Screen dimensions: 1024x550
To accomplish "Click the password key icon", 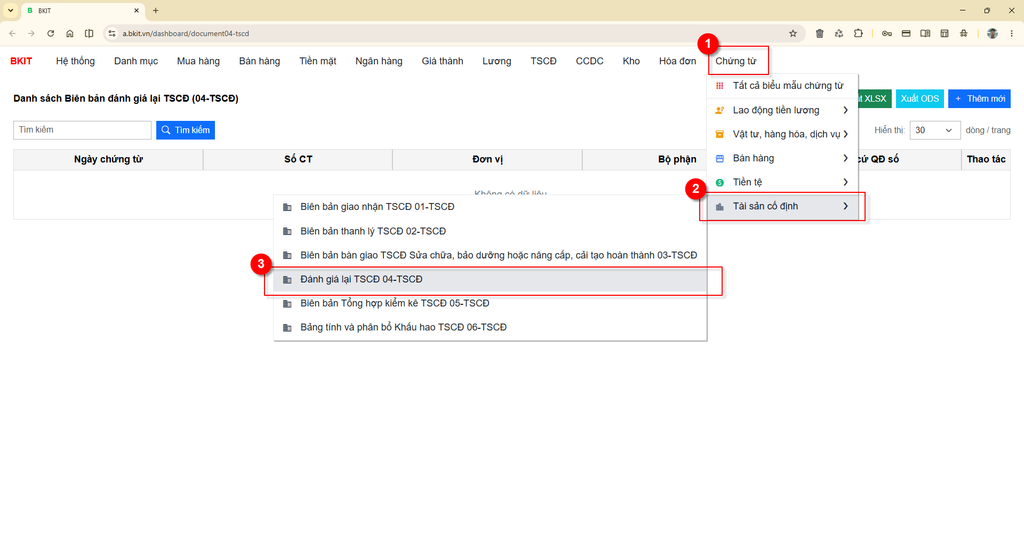I will [x=887, y=33].
